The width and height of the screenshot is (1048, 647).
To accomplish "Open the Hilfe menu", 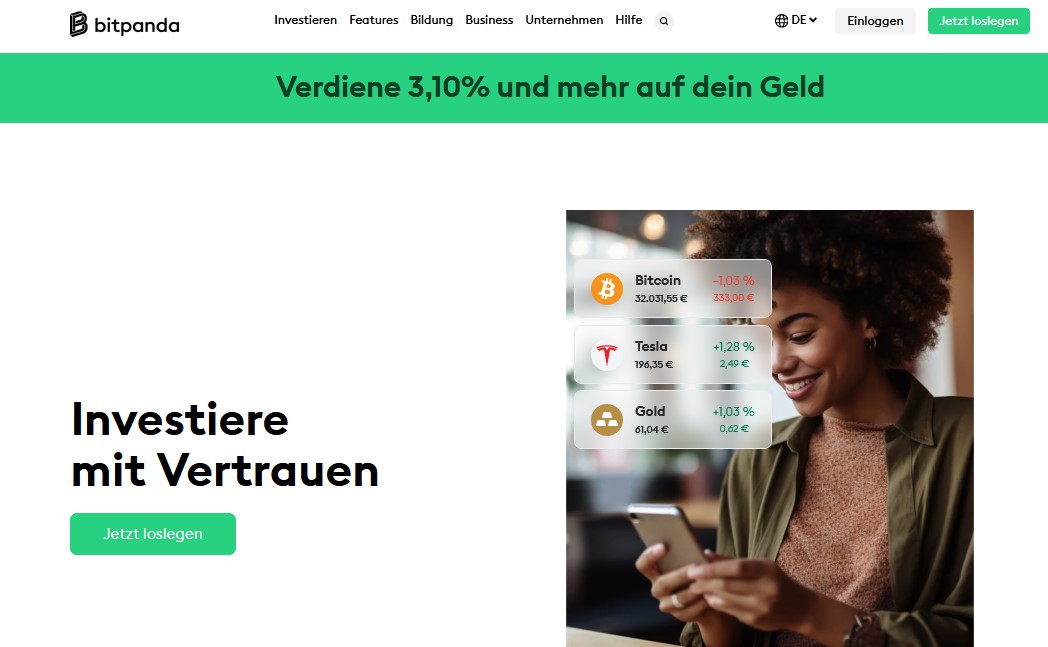I will [x=629, y=20].
